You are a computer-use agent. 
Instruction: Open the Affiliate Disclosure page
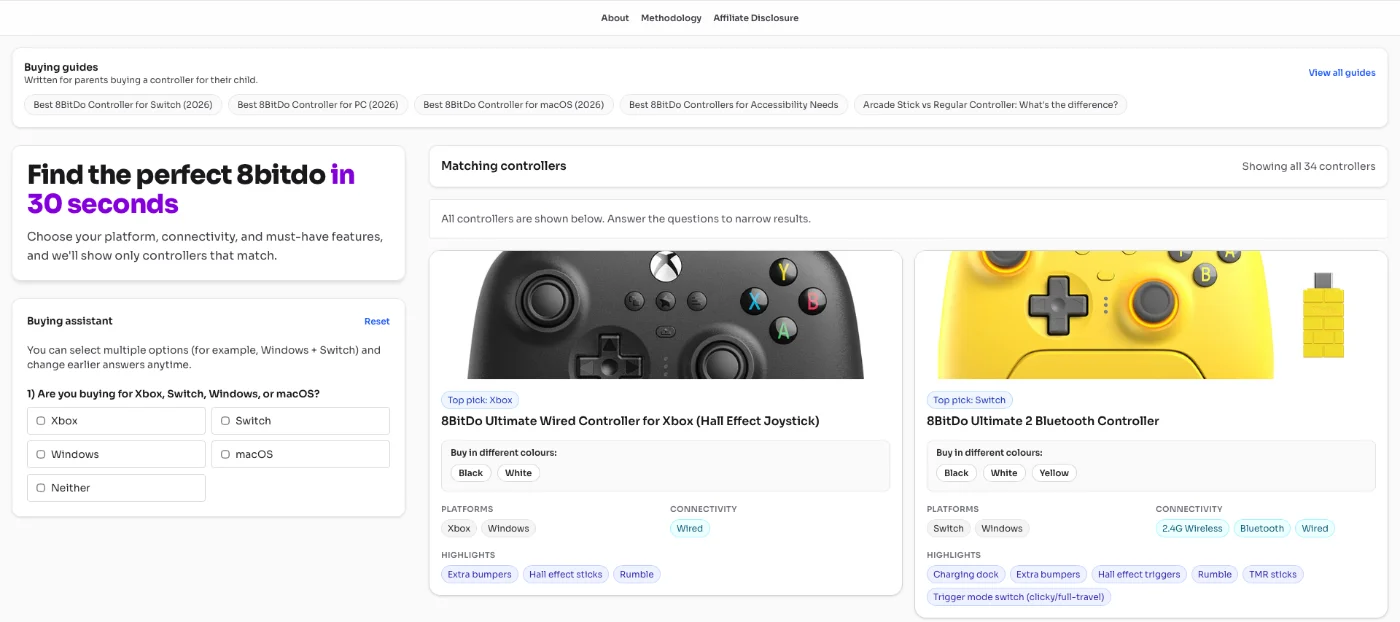point(756,18)
